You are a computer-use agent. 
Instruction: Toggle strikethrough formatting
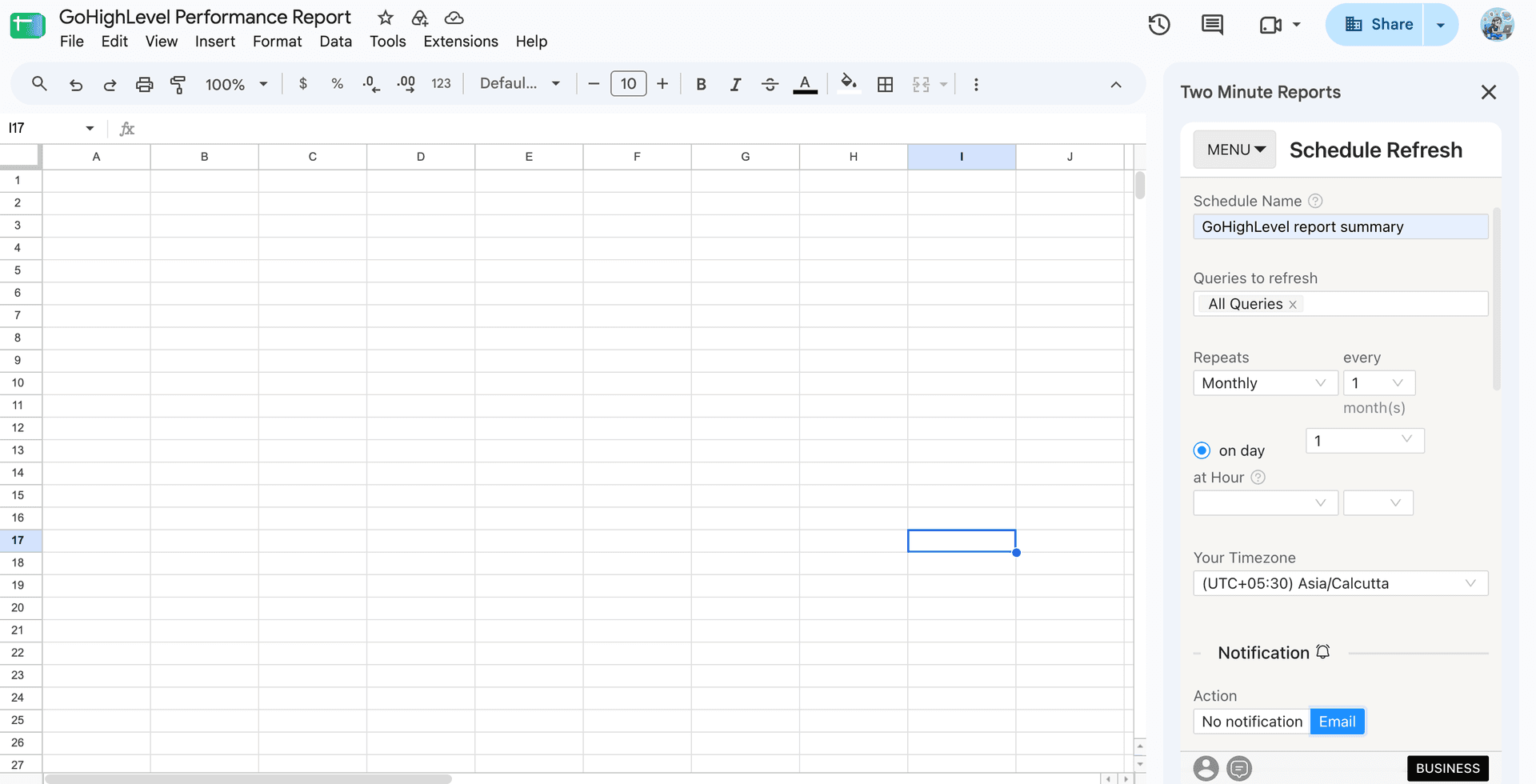coord(770,84)
